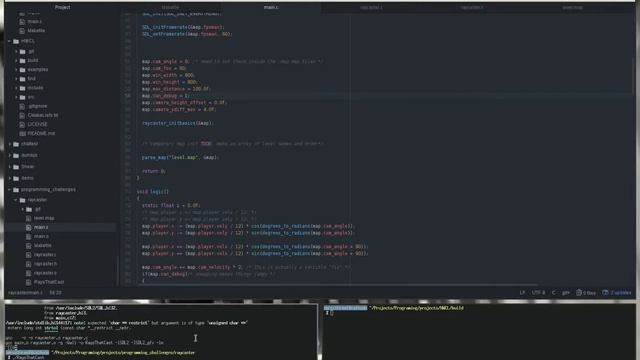The width and height of the screenshot is (640, 360).
Task: Collapse the programming_challenges folder chevron
Action: (x=10, y=190)
